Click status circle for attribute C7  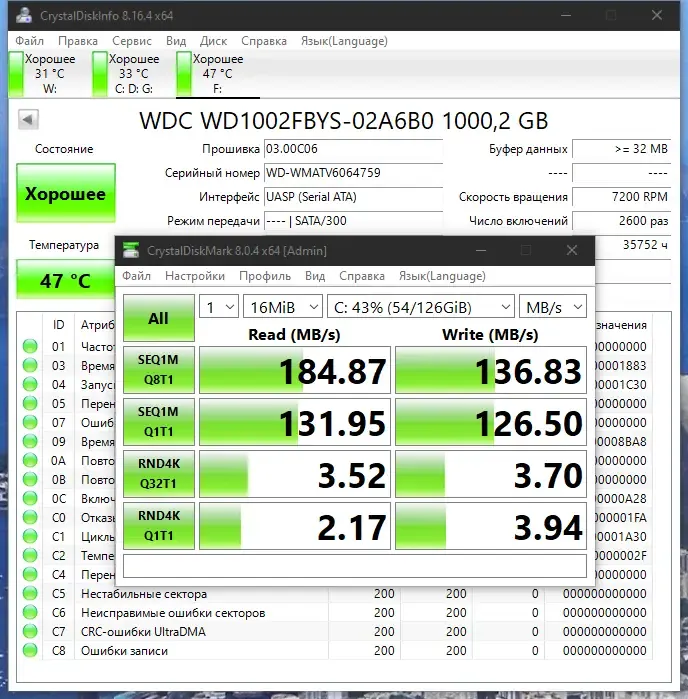pyautogui.click(x=30, y=631)
